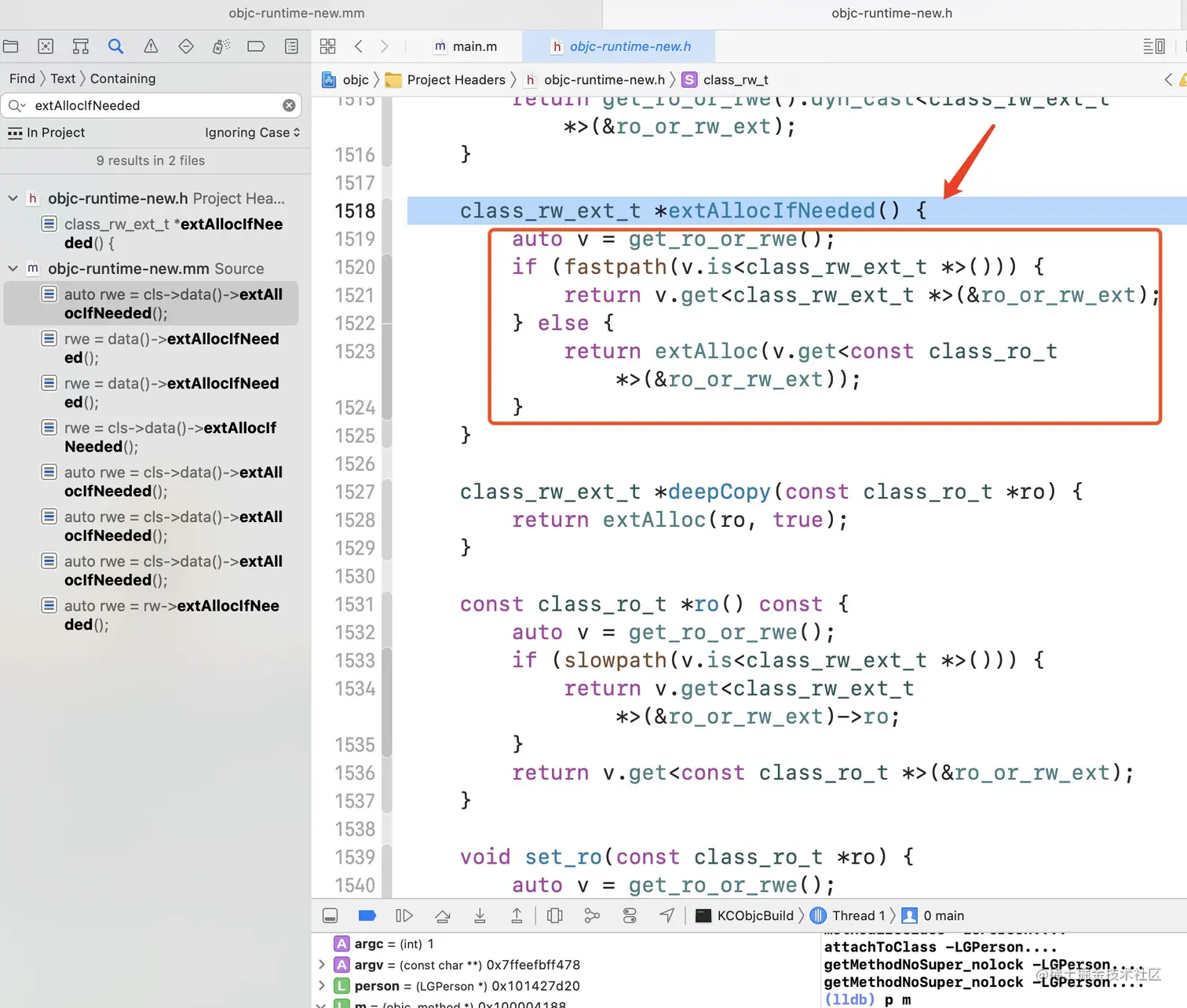Open the Report navigator icon
The height and width of the screenshot is (1008, 1187).
(x=291, y=46)
